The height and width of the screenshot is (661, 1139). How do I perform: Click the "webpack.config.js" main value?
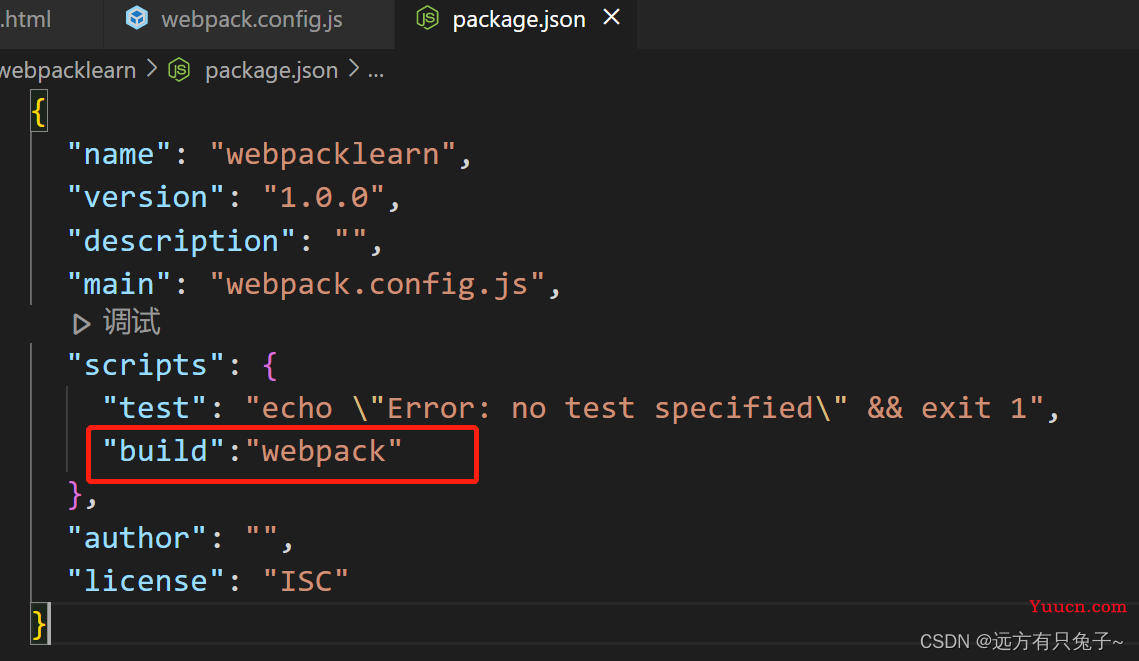click(378, 284)
